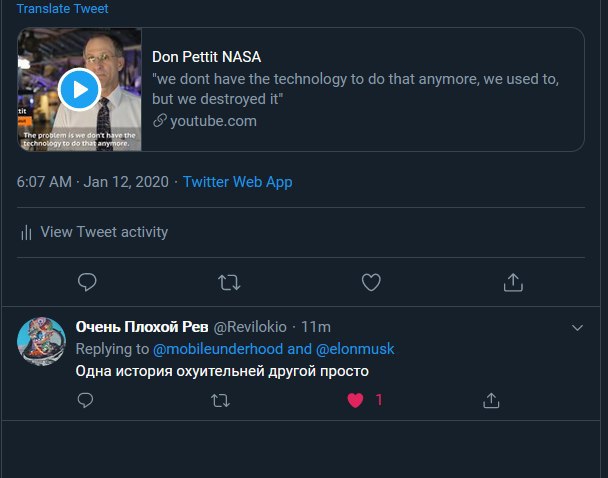This screenshot has height=478, width=608.
Task: Like the main tweet with the heart
Action: tap(371, 282)
